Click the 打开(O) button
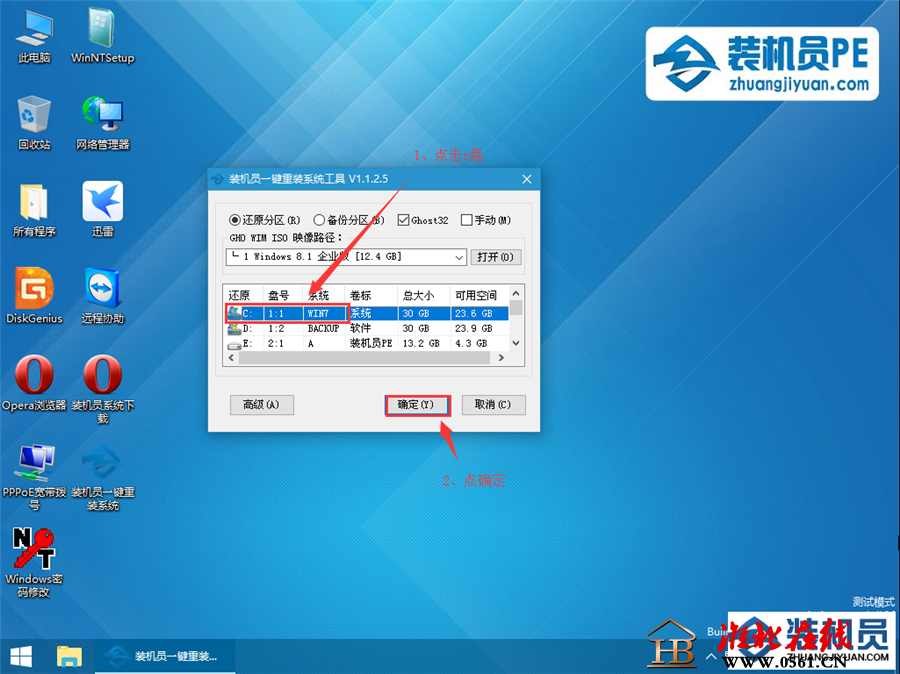 tap(496, 257)
